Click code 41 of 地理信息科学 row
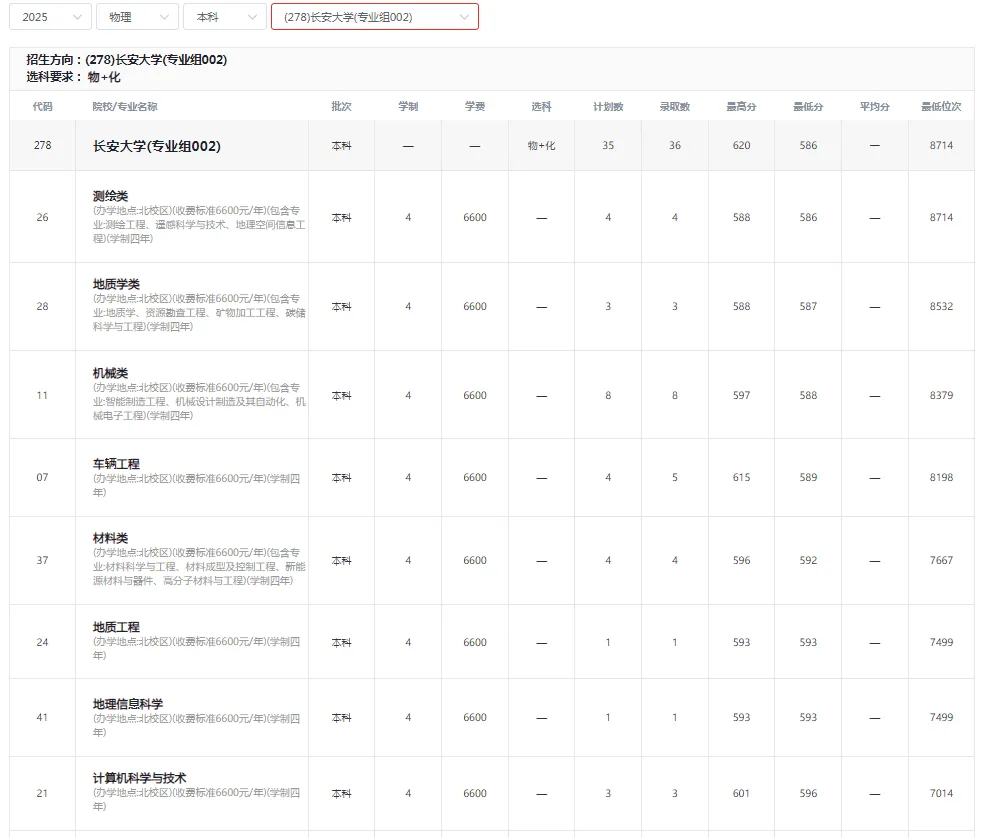 (x=43, y=718)
